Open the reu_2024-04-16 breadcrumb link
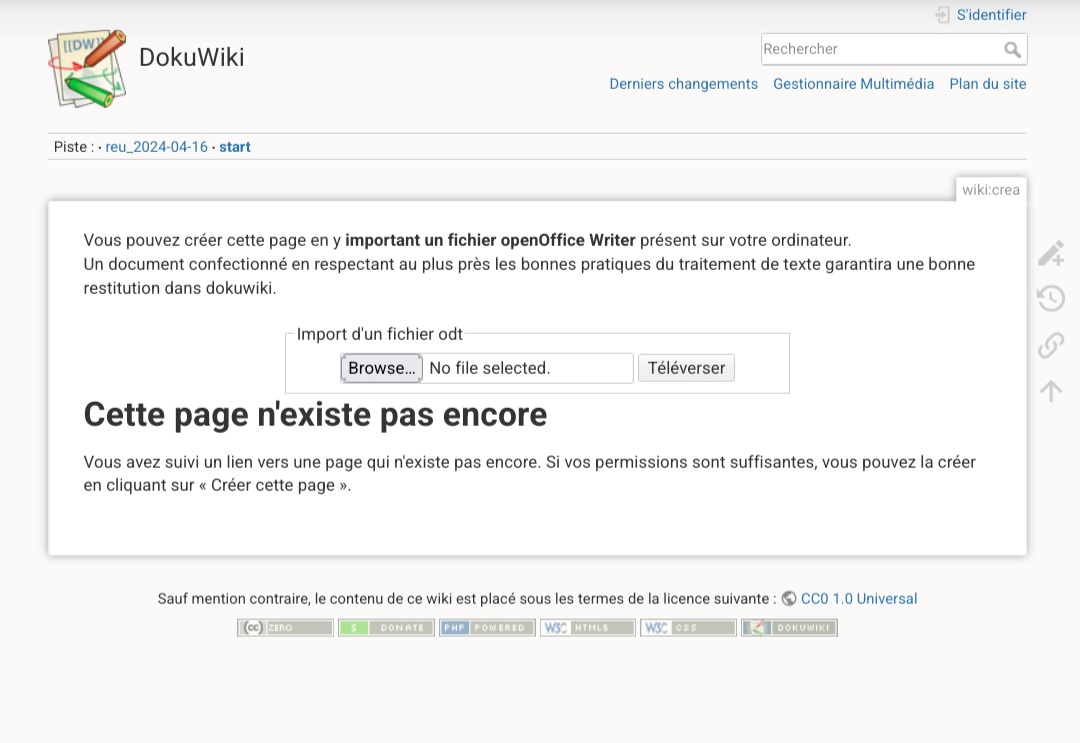The image size is (1080, 743). point(156,147)
